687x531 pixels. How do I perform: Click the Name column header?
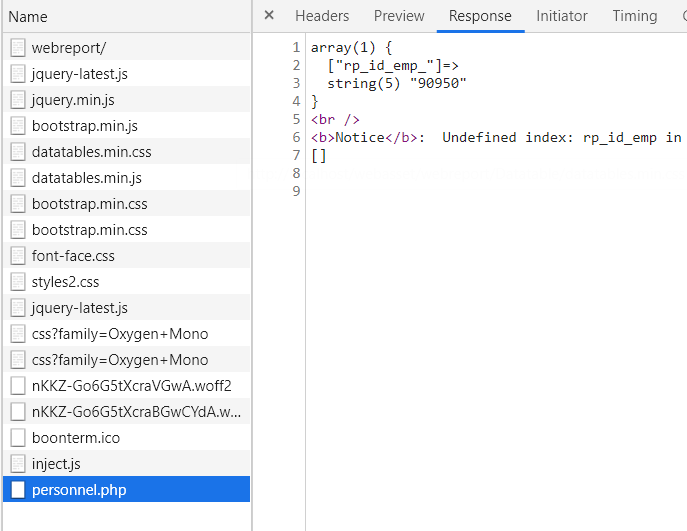tap(28, 17)
